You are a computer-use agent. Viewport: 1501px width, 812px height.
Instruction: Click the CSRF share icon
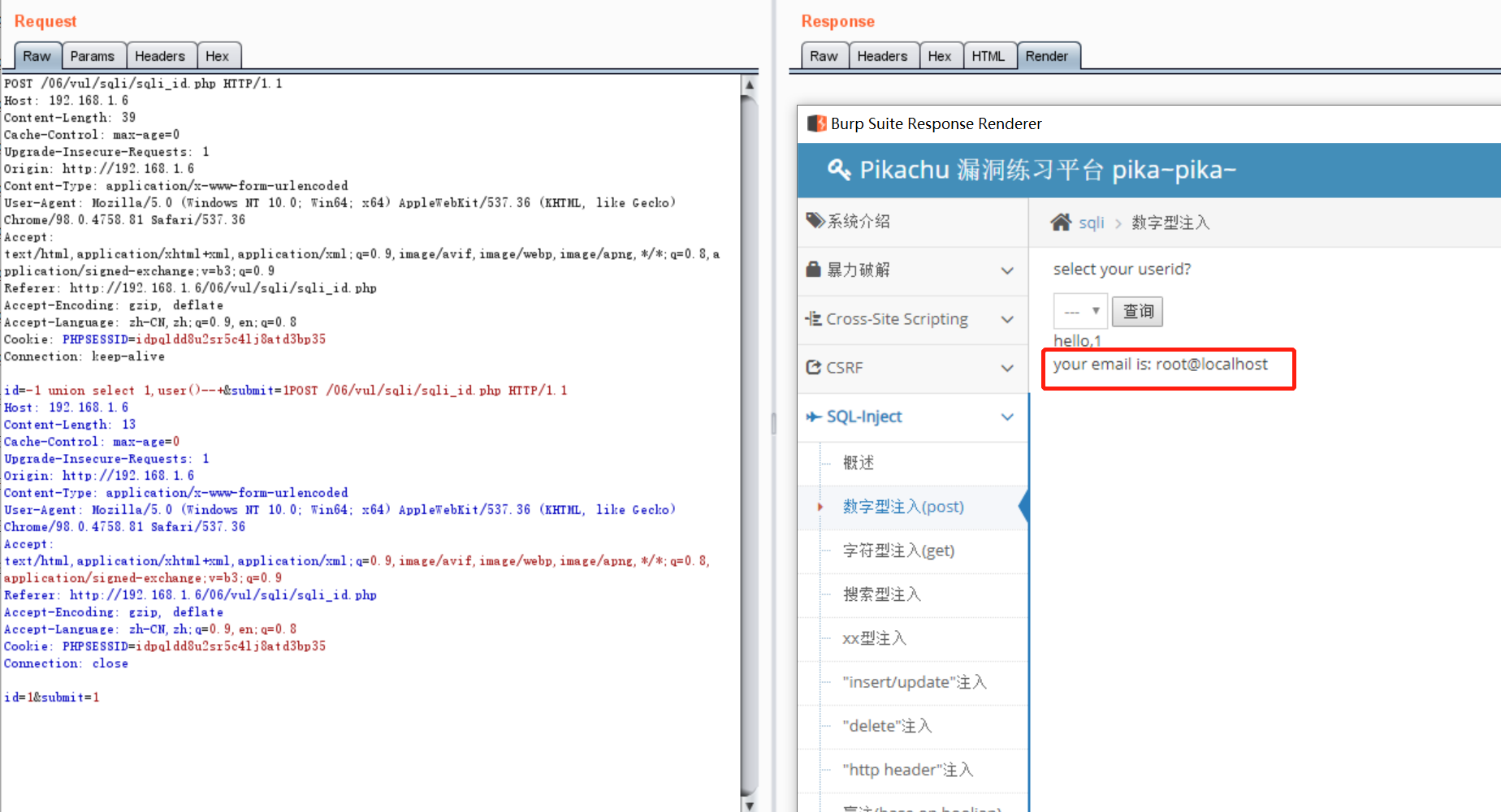click(813, 367)
